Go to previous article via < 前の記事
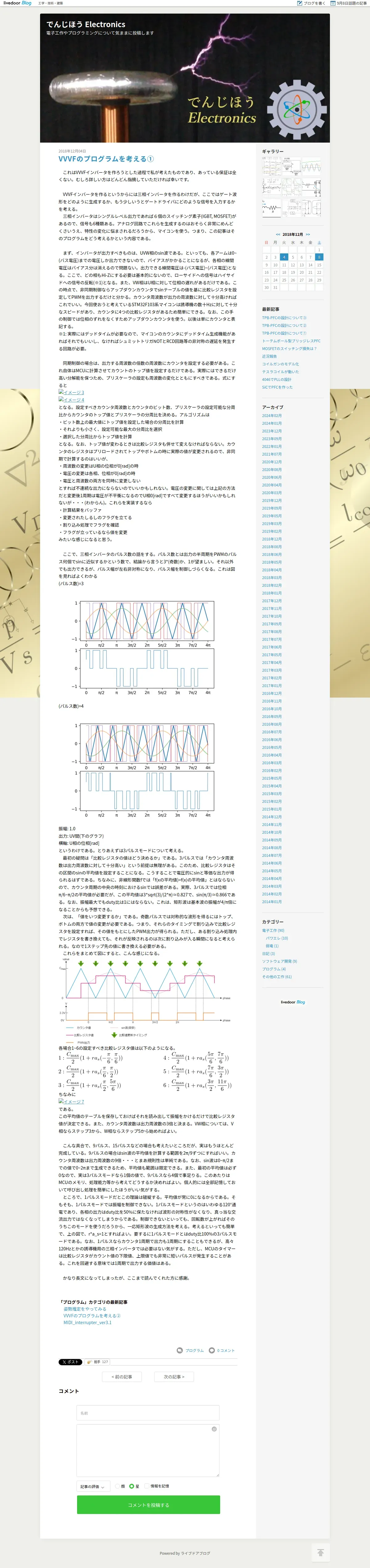 coord(121,1377)
